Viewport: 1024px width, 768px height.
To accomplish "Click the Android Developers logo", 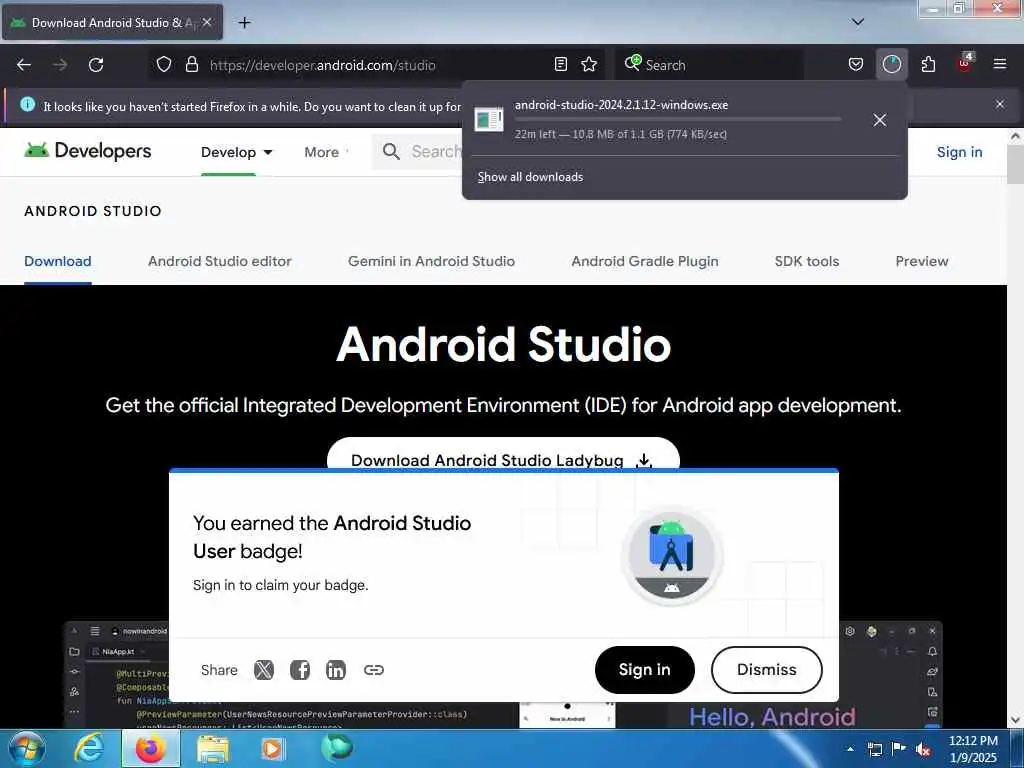I will point(88,151).
